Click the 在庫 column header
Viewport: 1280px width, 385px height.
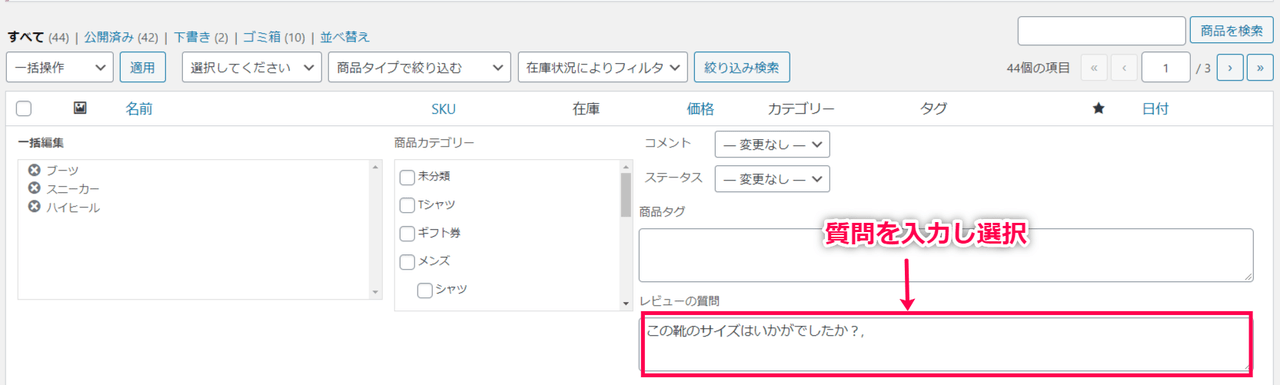[586, 108]
